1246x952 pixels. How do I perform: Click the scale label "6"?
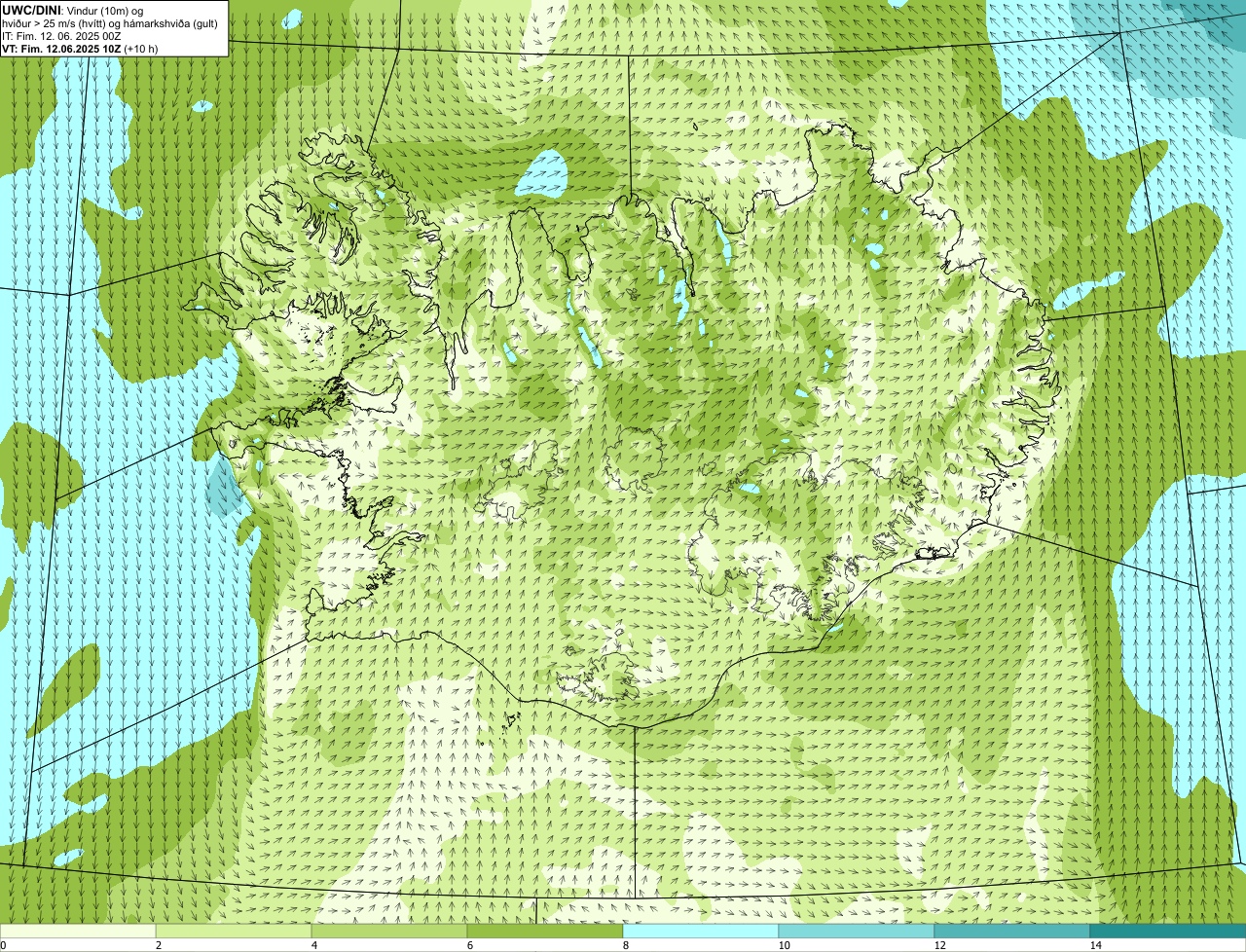[469, 945]
